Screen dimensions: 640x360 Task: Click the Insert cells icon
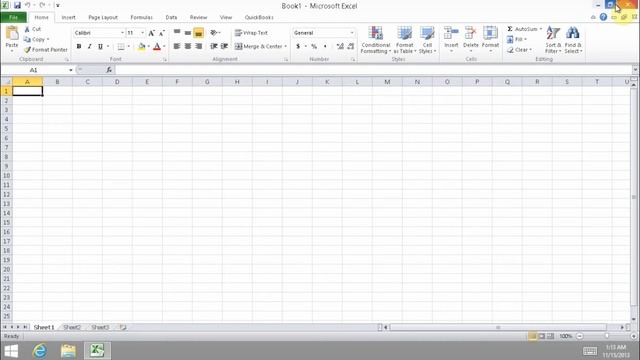pos(451,33)
